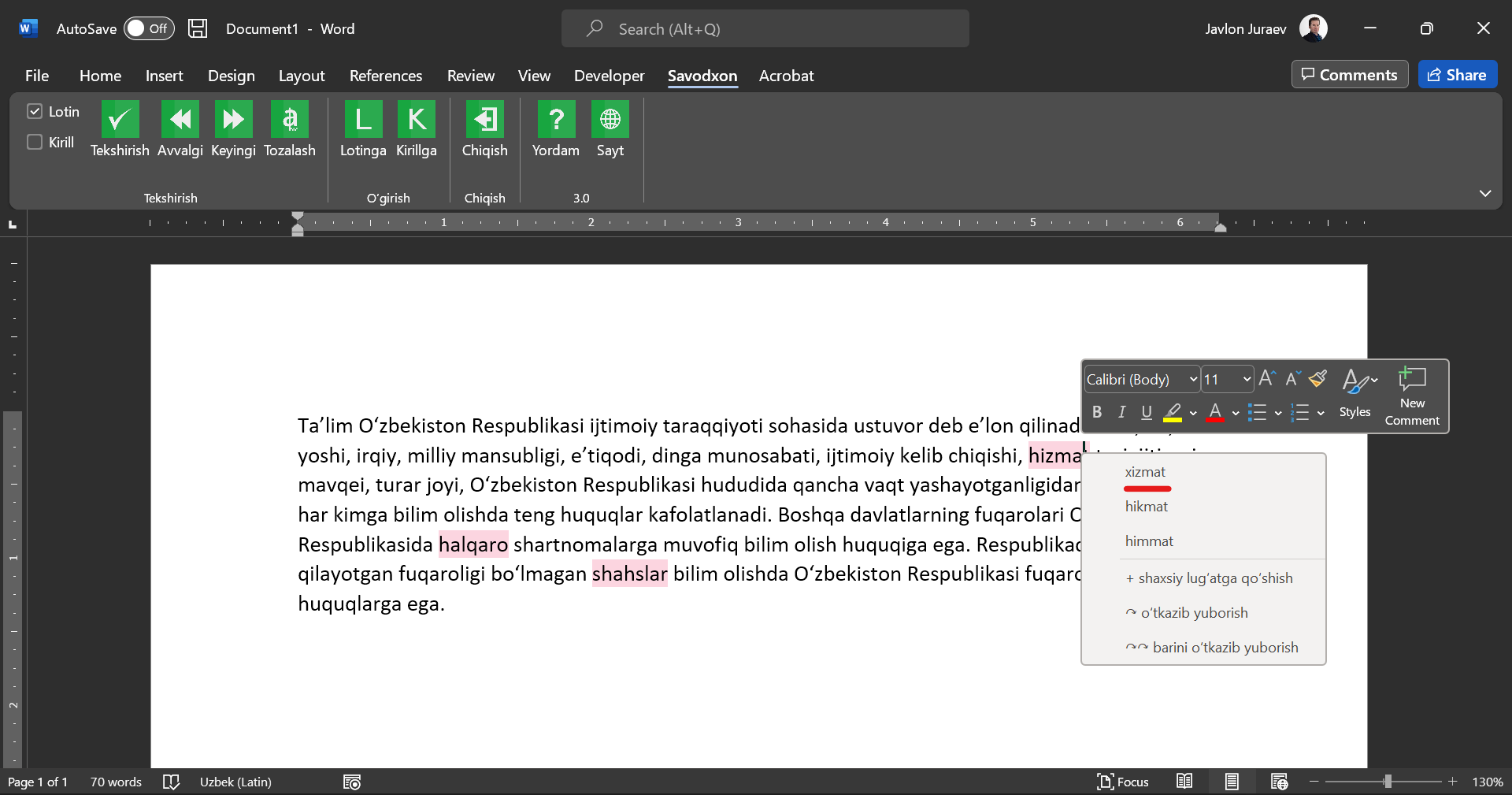Click the Search (Alt+Q) box
The width and height of the screenshot is (1512, 795).
tap(765, 29)
